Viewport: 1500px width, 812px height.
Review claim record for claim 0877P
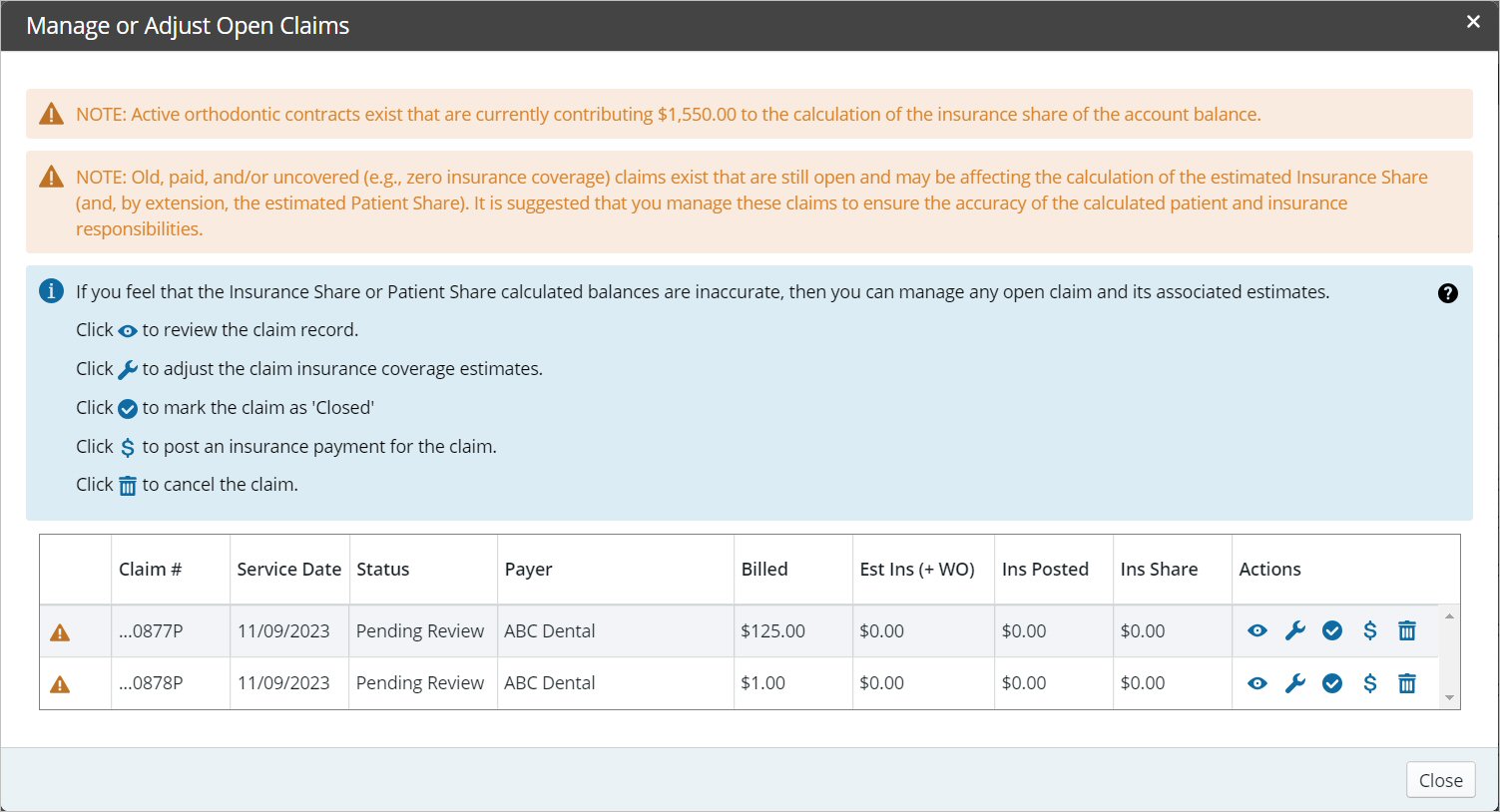tap(1257, 630)
